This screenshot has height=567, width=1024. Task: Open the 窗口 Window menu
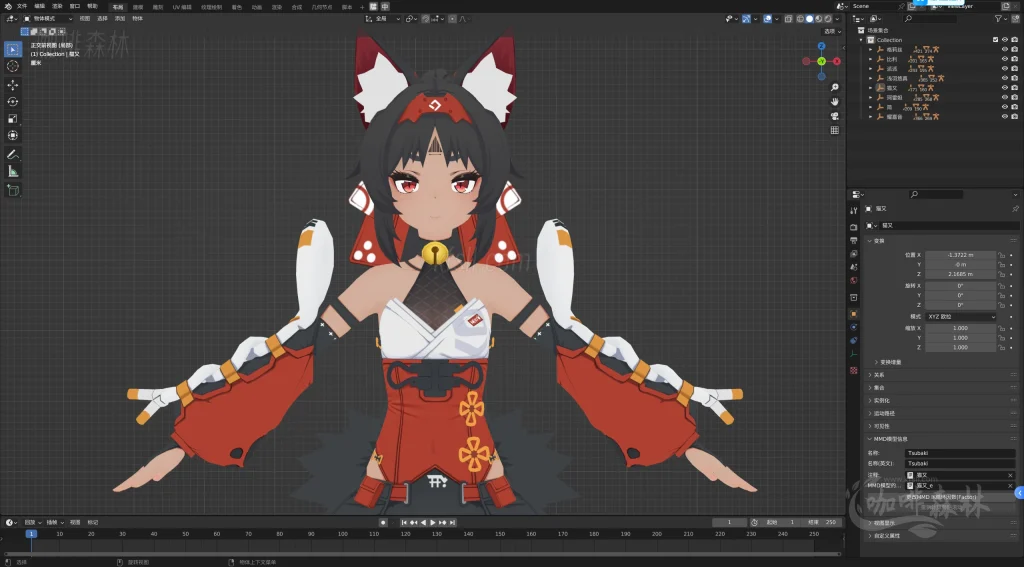point(75,7)
